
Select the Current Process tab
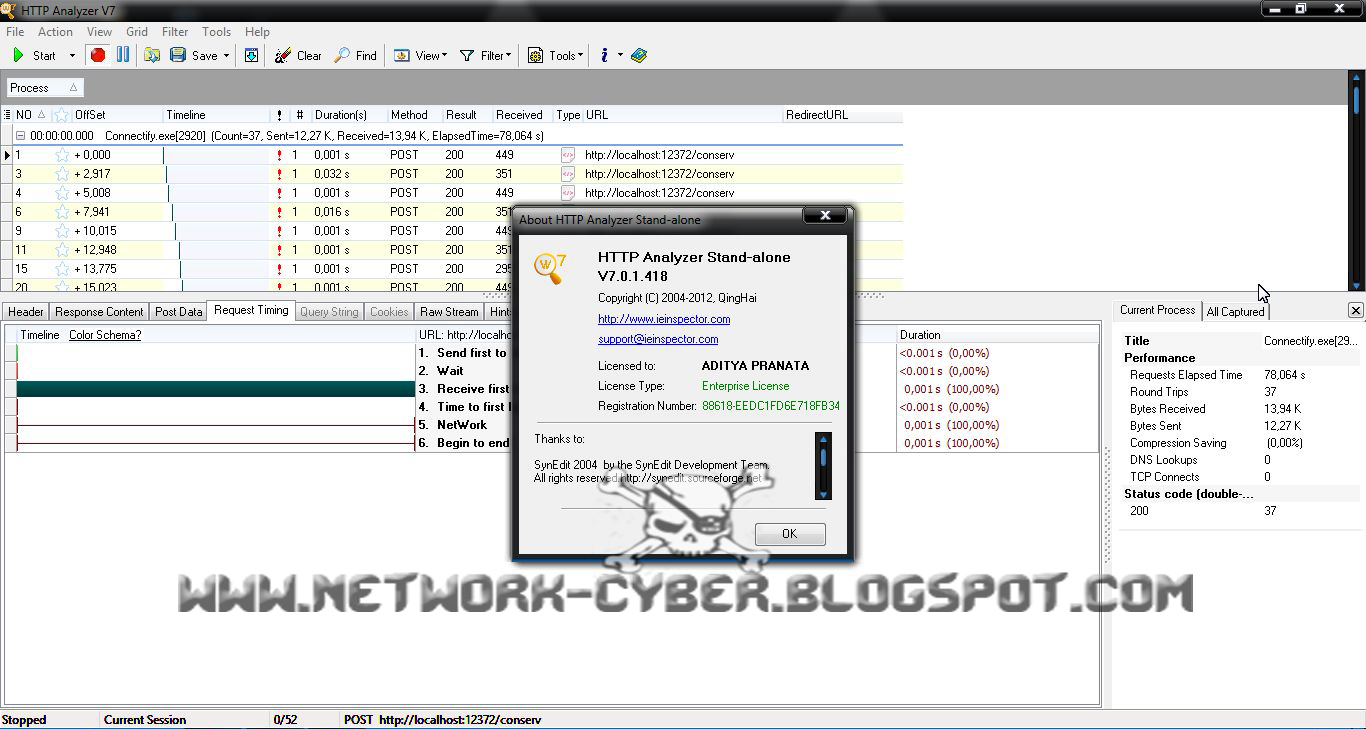pos(1157,310)
